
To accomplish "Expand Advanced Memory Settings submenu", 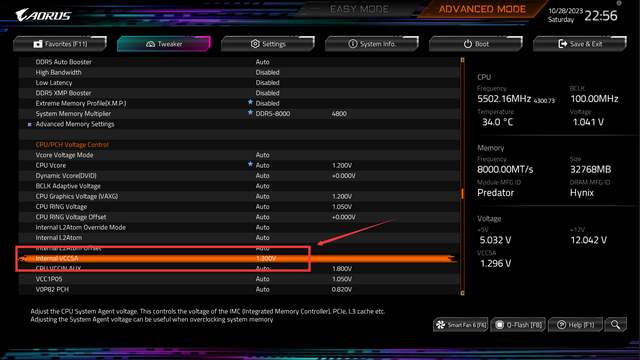I will (75, 124).
